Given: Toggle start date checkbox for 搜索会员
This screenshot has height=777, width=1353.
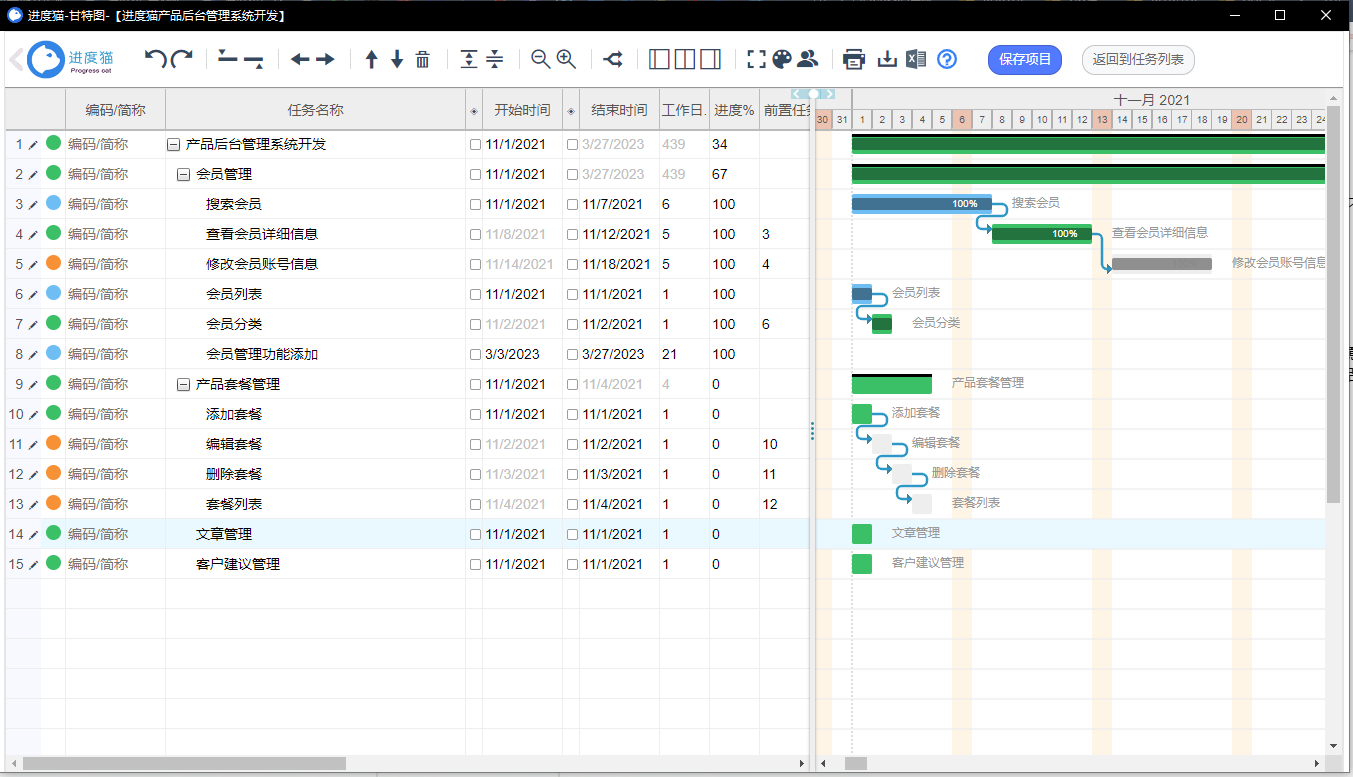Looking at the screenshot, I should 475,204.
